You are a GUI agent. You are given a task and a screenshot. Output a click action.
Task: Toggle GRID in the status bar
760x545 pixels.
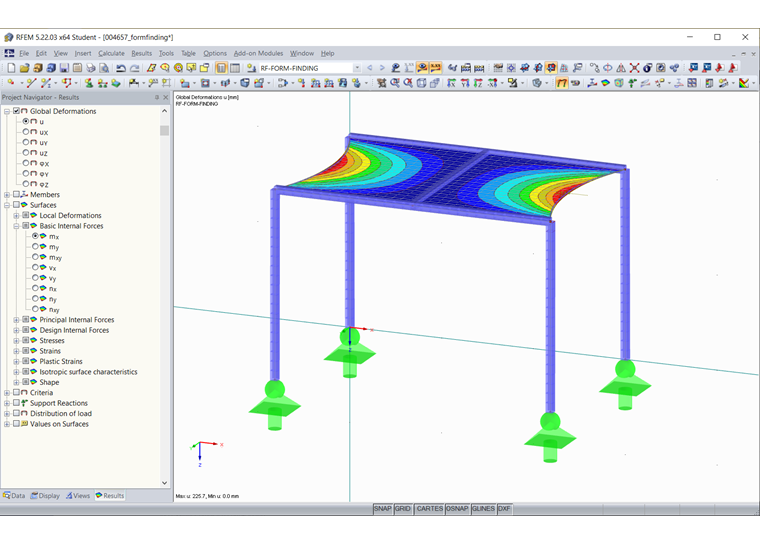(403, 509)
